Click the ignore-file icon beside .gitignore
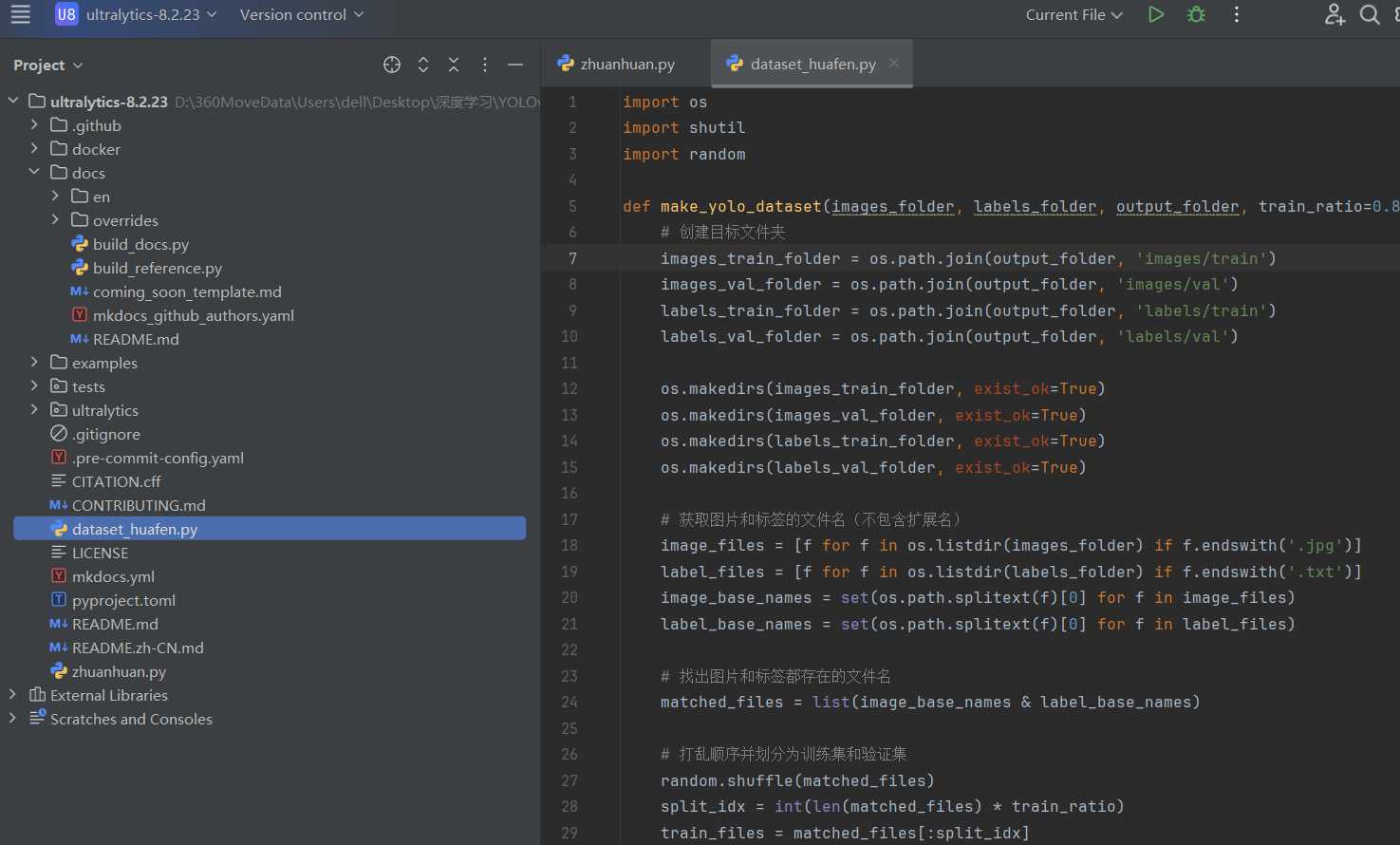 (x=59, y=434)
